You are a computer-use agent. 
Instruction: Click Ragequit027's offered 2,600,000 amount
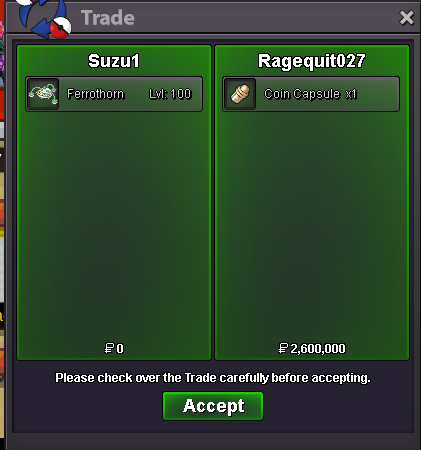(x=318, y=348)
